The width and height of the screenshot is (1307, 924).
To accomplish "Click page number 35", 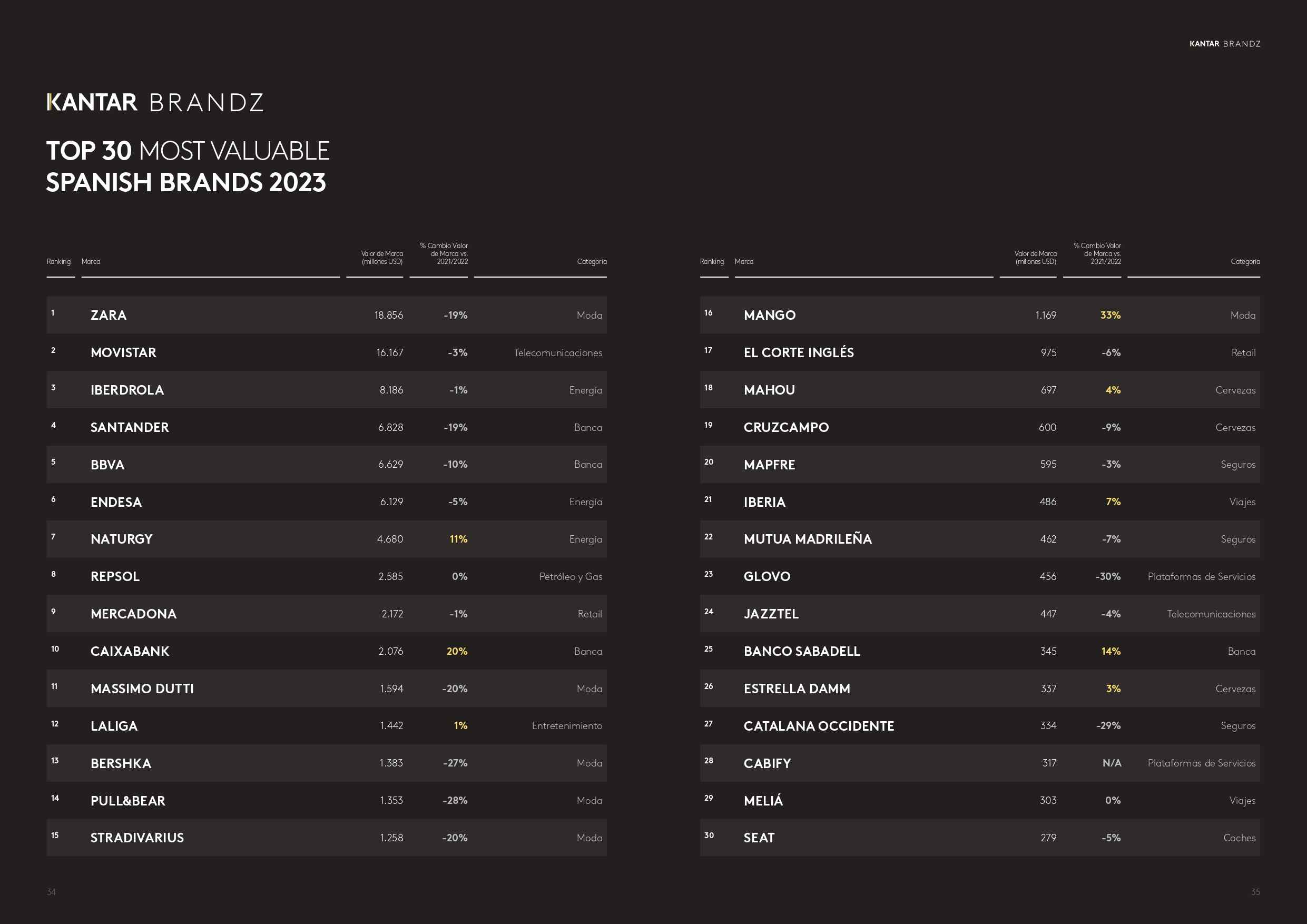I will click(x=1255, y=891).
